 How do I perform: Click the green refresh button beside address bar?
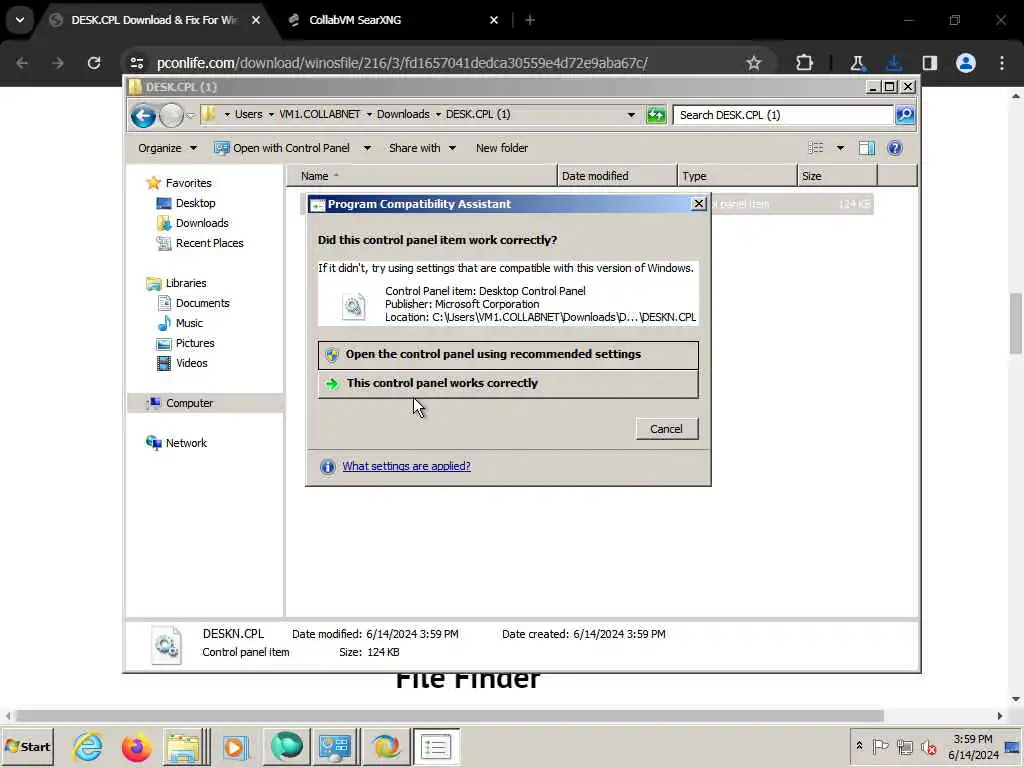pyautogui.click(x=656, y=115)
